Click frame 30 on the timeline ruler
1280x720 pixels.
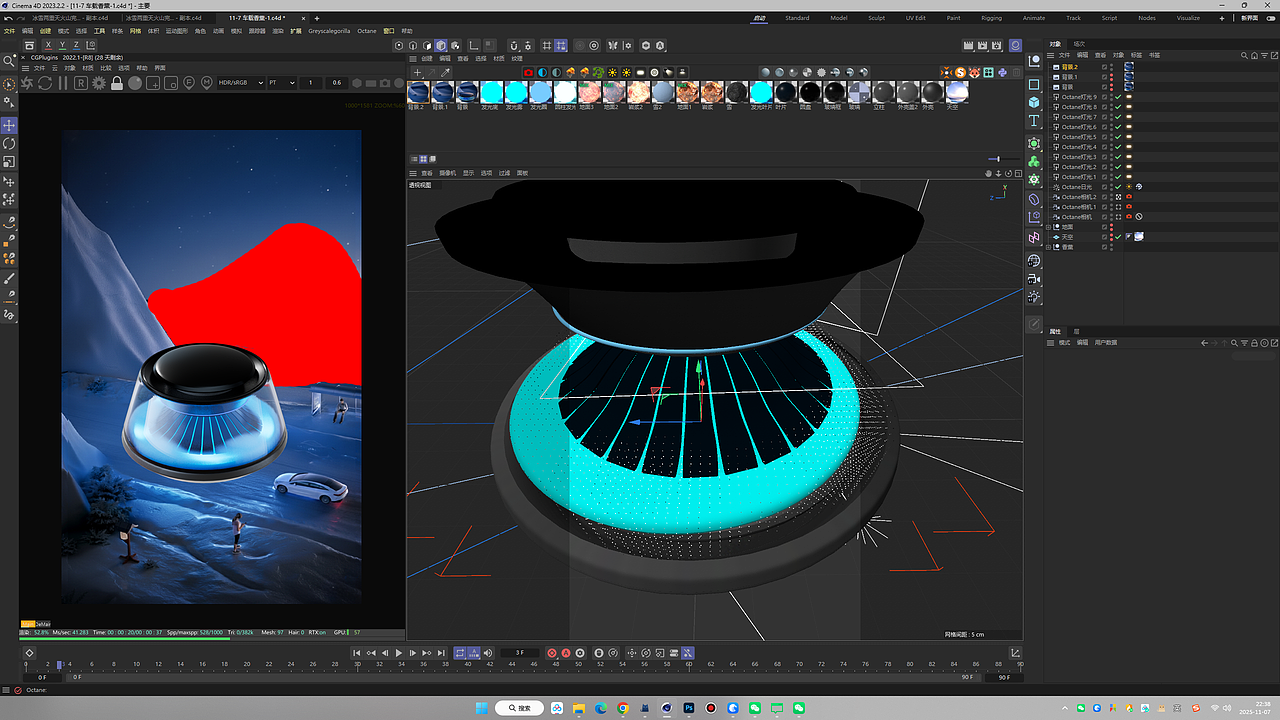coord(356,663)
